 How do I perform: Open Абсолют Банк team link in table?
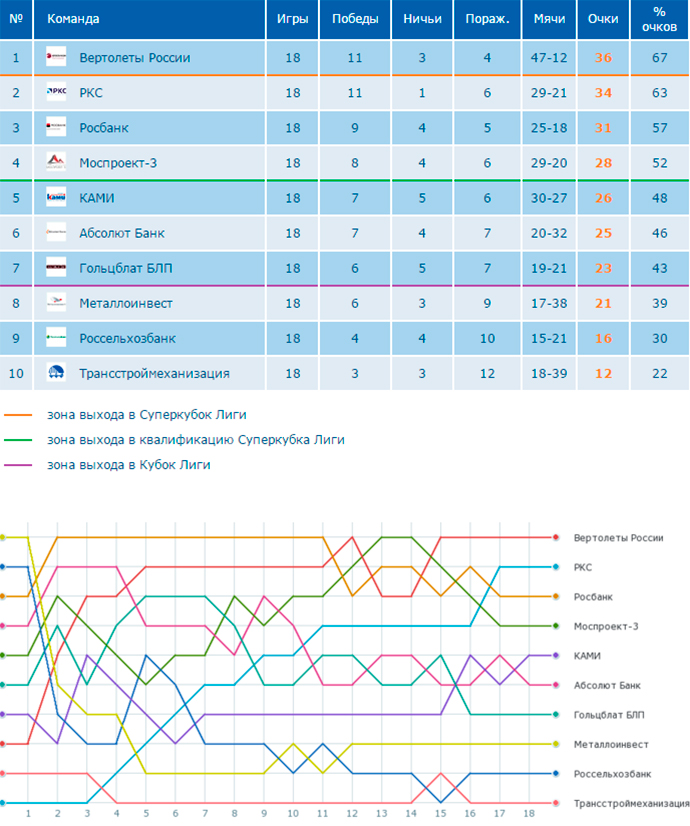tap(122, 233)
